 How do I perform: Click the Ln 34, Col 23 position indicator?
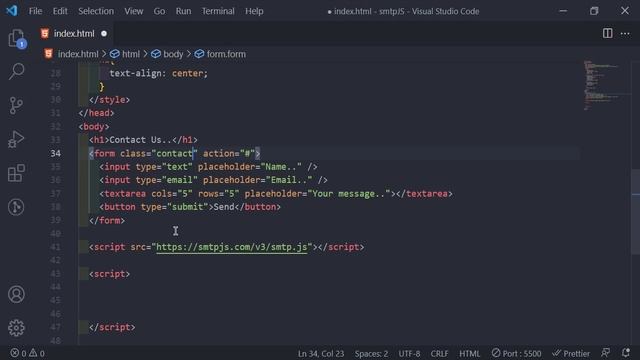[321, 353]
